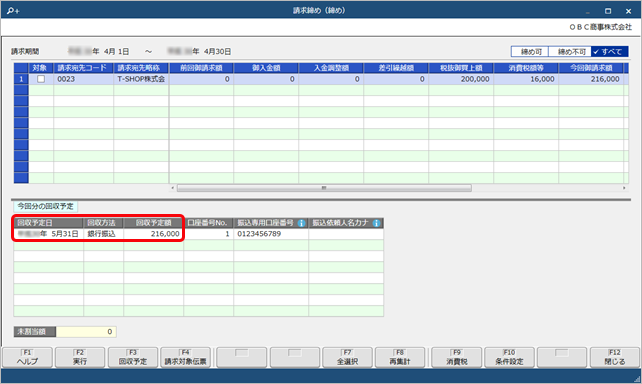Select the 締め可 filter
642x384 pixels.
[x=530, y=52]
